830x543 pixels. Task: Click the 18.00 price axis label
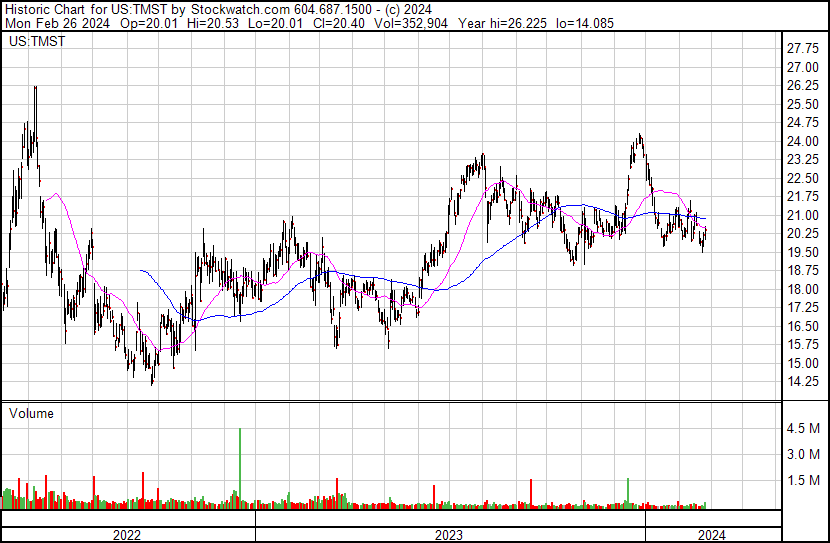(802, 289)
